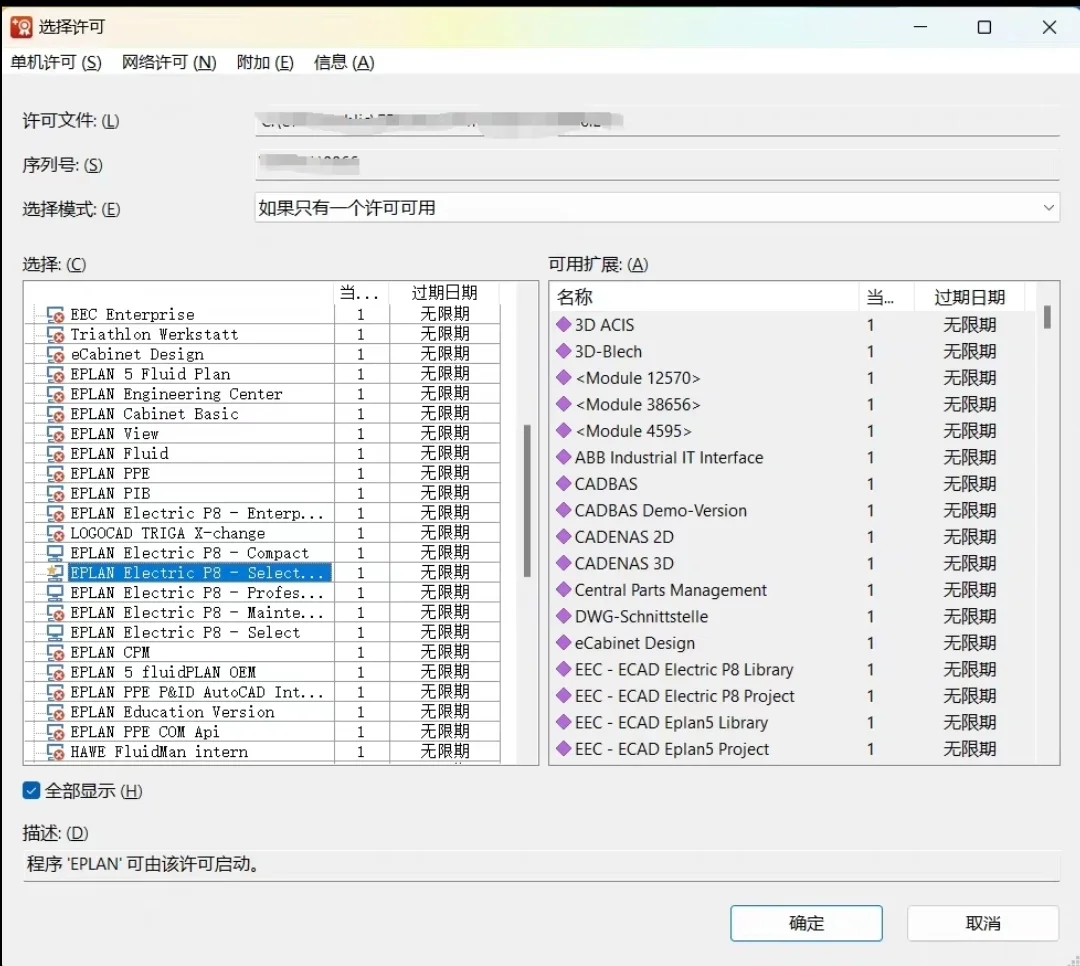Open the 选择模式 dropdown

point(1048,208)
